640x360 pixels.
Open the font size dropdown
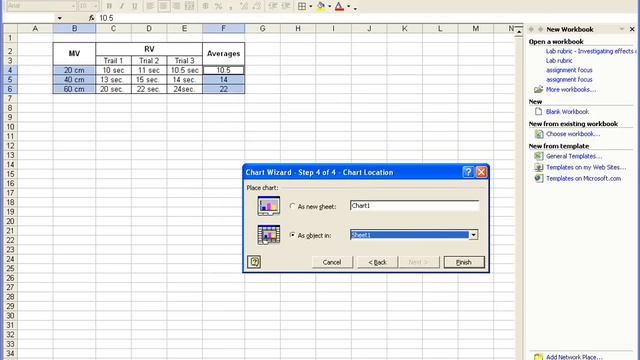click(95, 6)
